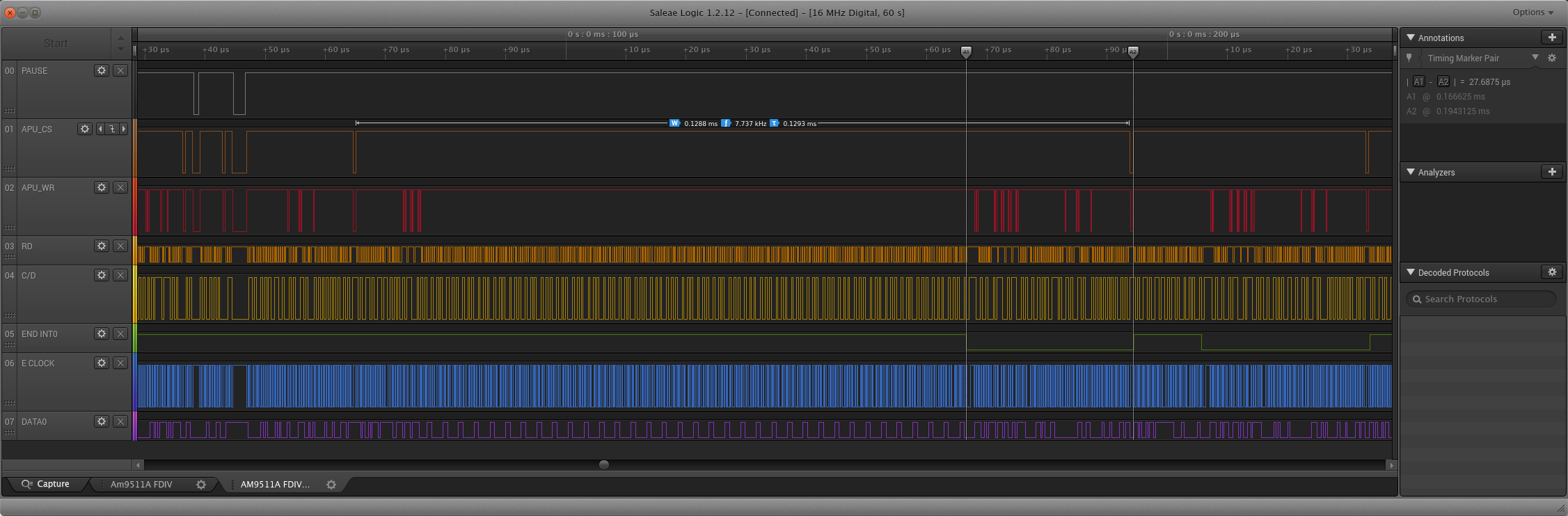Switch to the Am9511A FDIV tab
The height and width of the screenshot is (516, 1568).
coord(141,485)
